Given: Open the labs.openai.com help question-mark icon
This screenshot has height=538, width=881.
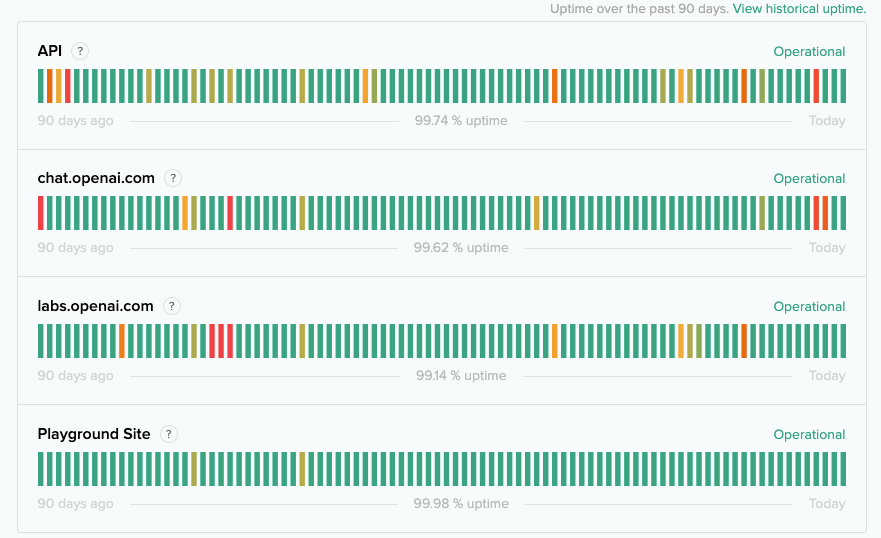Looking at the screenshot, I should (x=171, y=306).
